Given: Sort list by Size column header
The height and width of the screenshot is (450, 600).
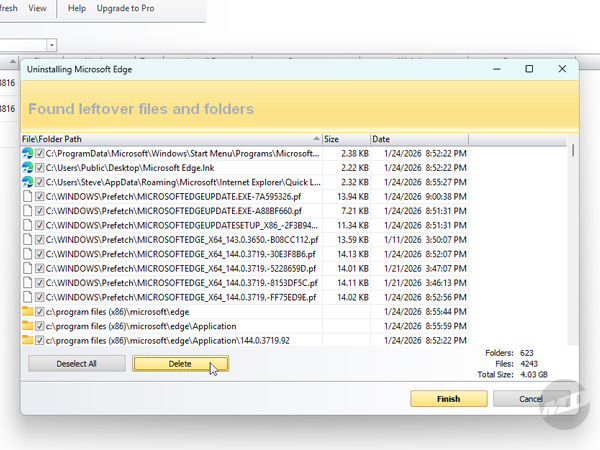Looking at the screenshot, I should (345, 139).
